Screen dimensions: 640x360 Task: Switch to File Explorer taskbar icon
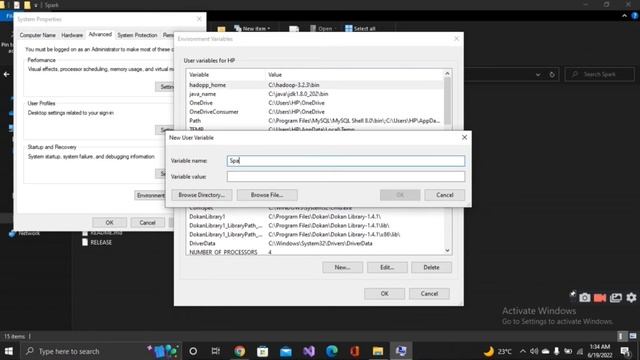[378, 351]
